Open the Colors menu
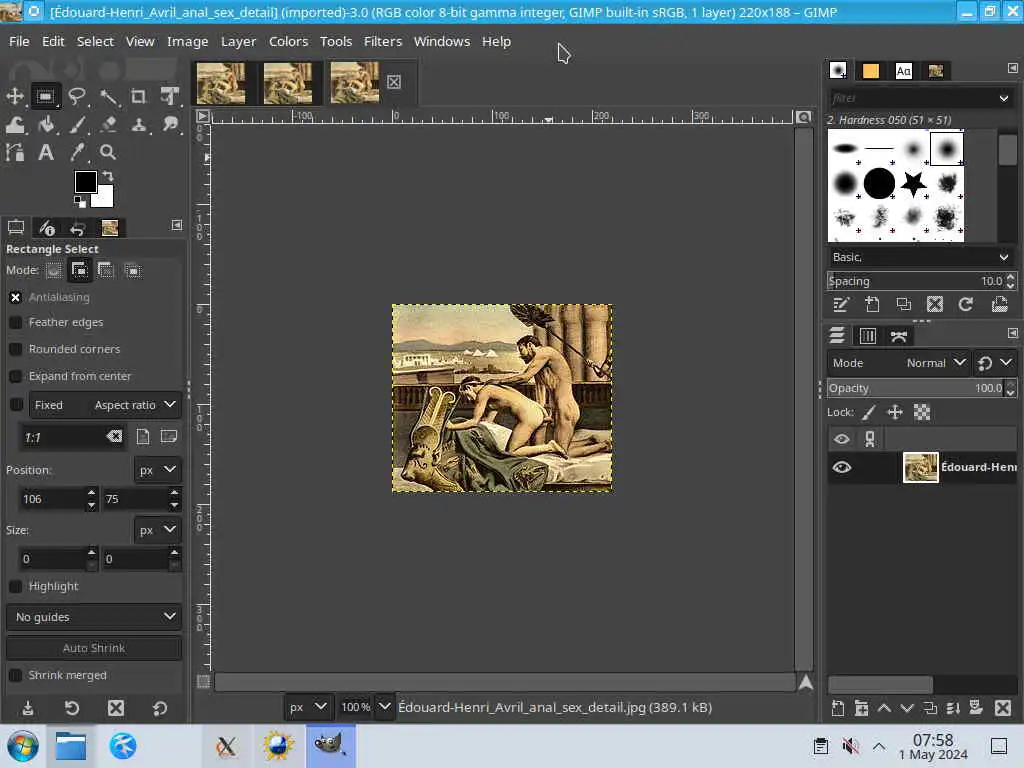Viewport: 1024px width, 768px height. click(288, 41)
